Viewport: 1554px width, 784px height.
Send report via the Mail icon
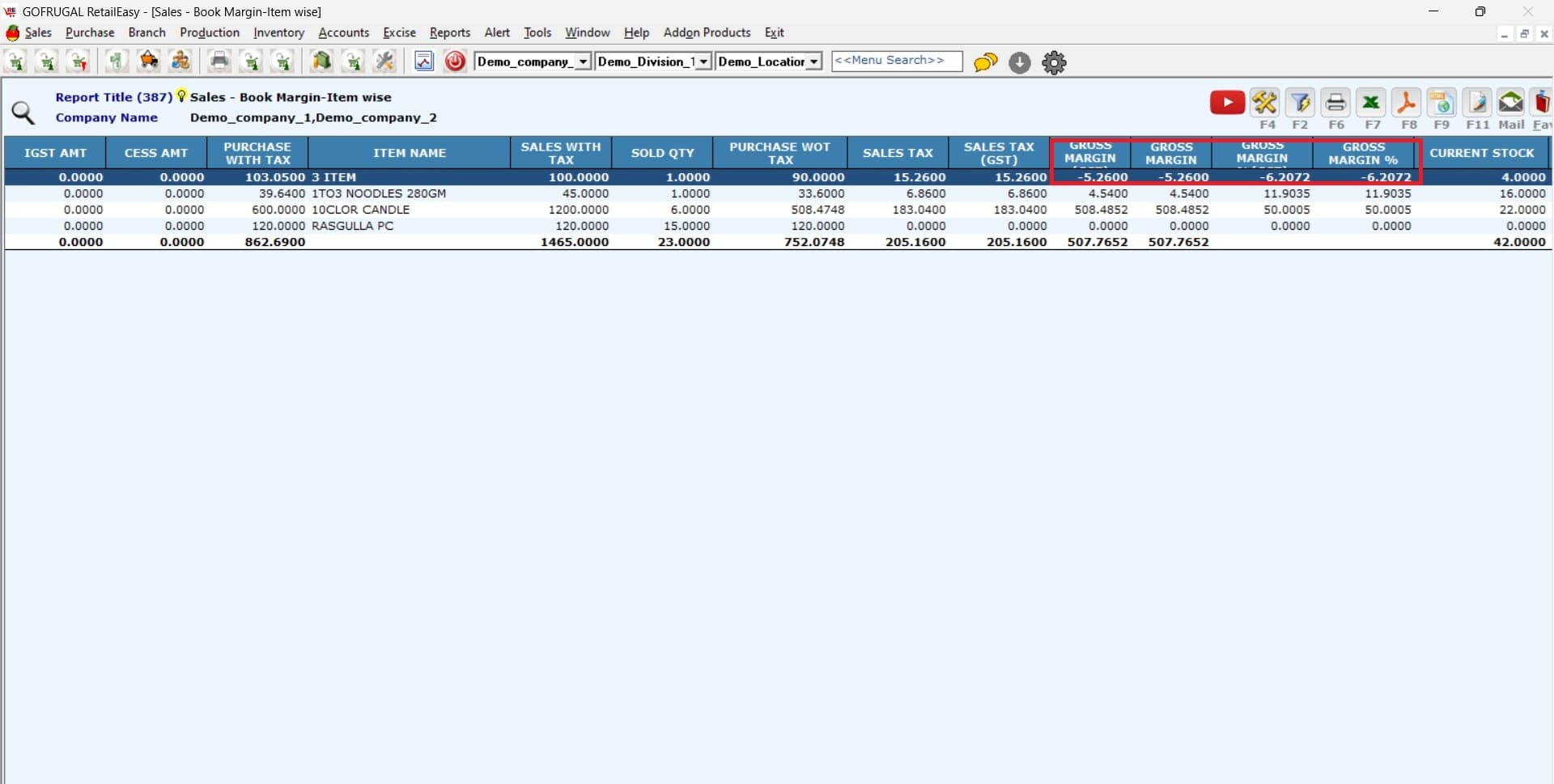[1510, 103]
